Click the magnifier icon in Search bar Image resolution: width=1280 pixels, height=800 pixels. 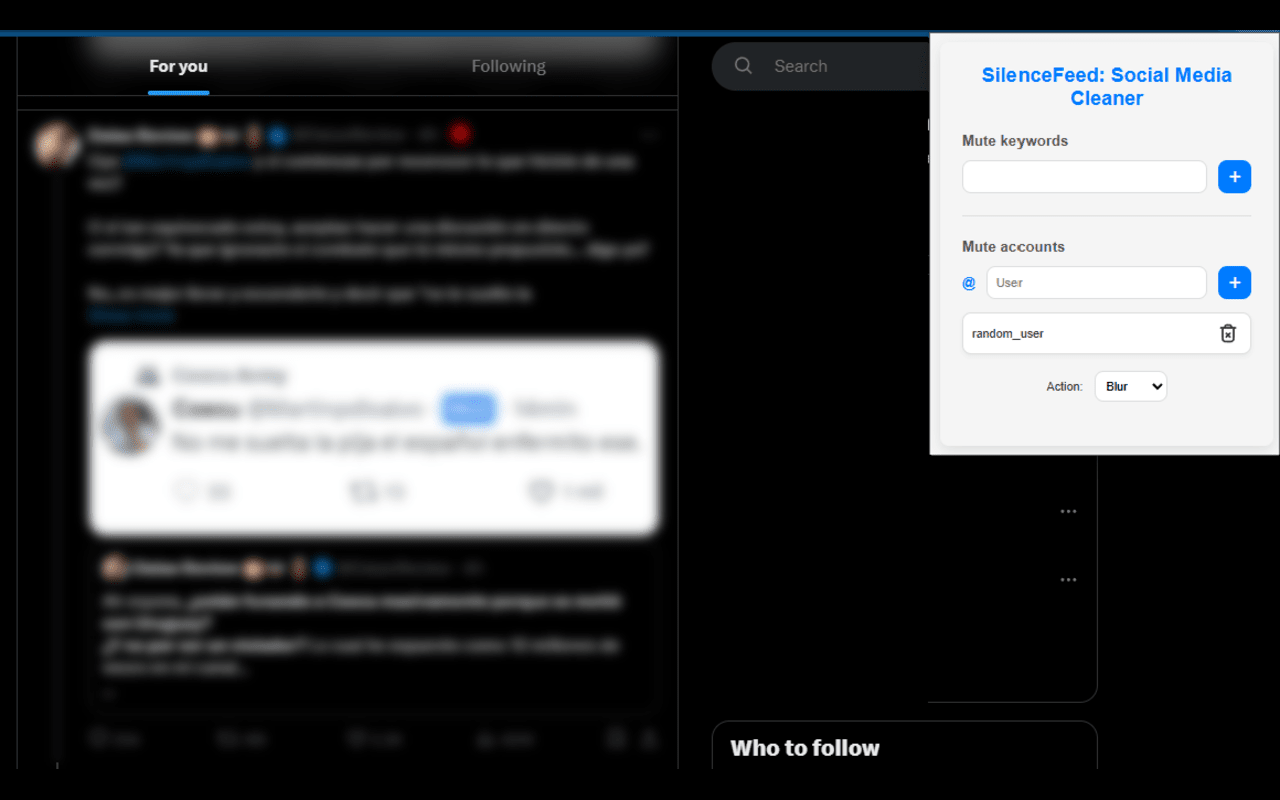click(743, 66)
